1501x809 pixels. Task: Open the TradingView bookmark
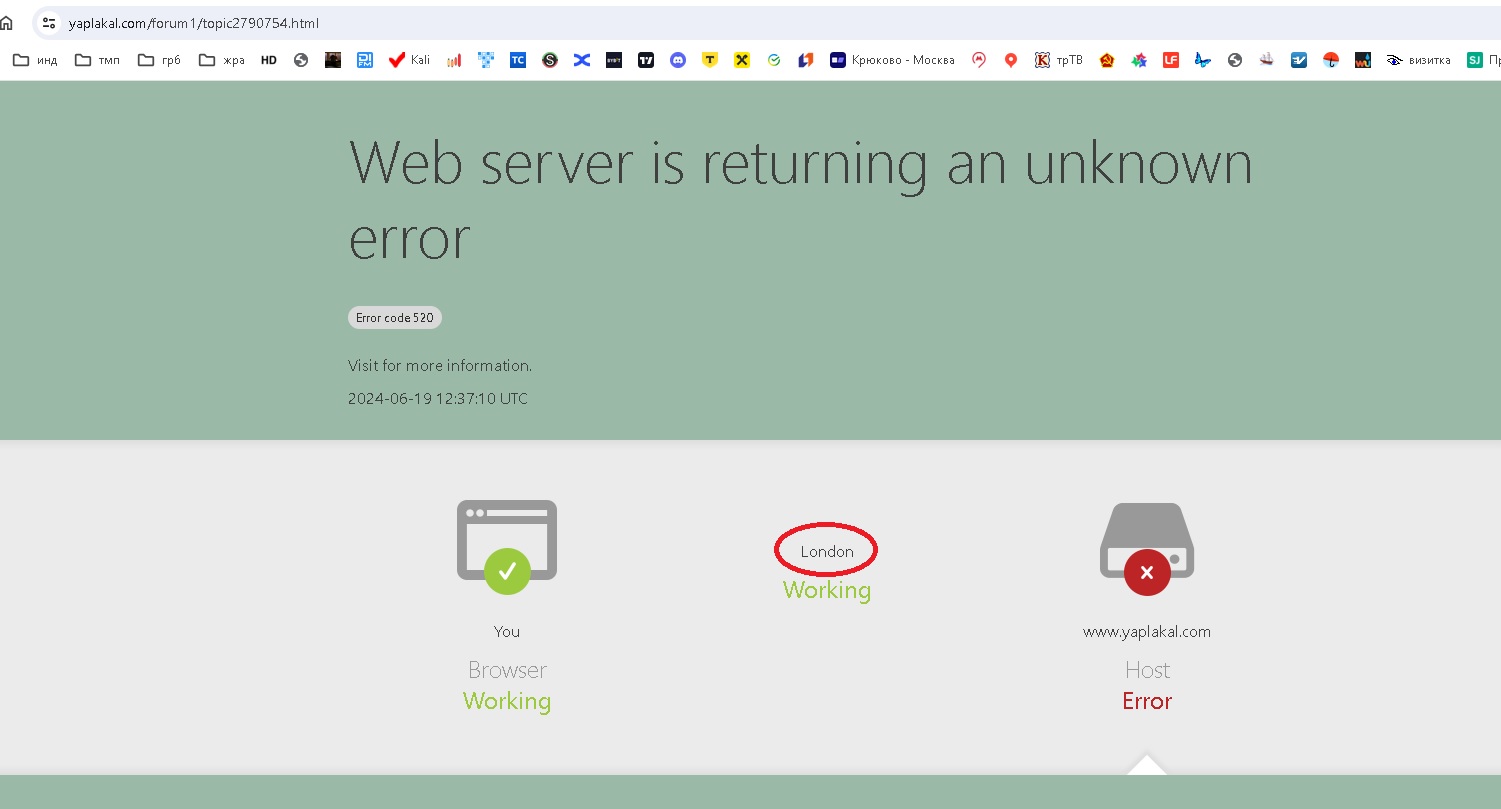point(646,60)
